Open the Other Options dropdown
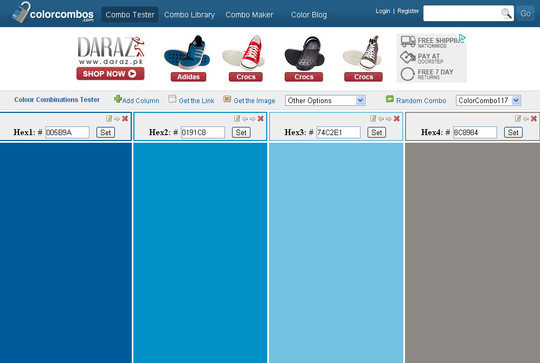This screenshot has width=540, height=363. point(325,101)
